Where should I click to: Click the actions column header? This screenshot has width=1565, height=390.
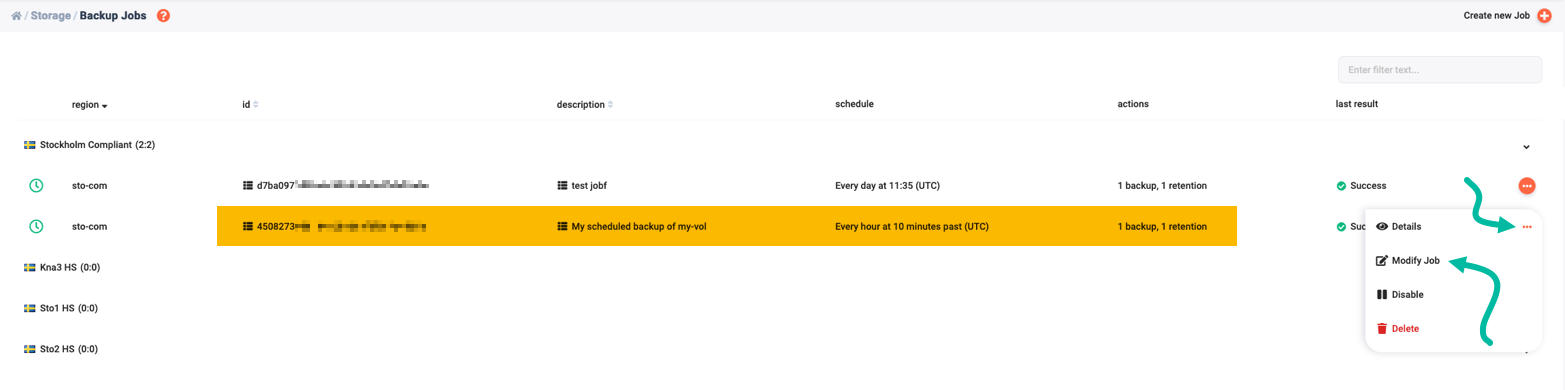[1133, 104]
